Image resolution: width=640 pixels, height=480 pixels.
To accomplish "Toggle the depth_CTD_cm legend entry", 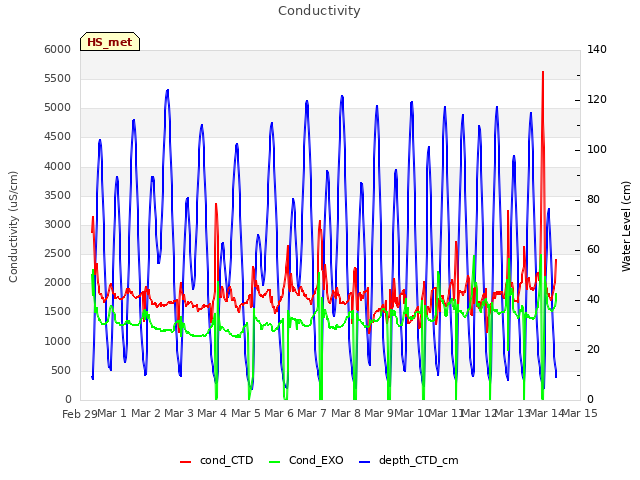I will pyautogui.click(x=409, y=460).
